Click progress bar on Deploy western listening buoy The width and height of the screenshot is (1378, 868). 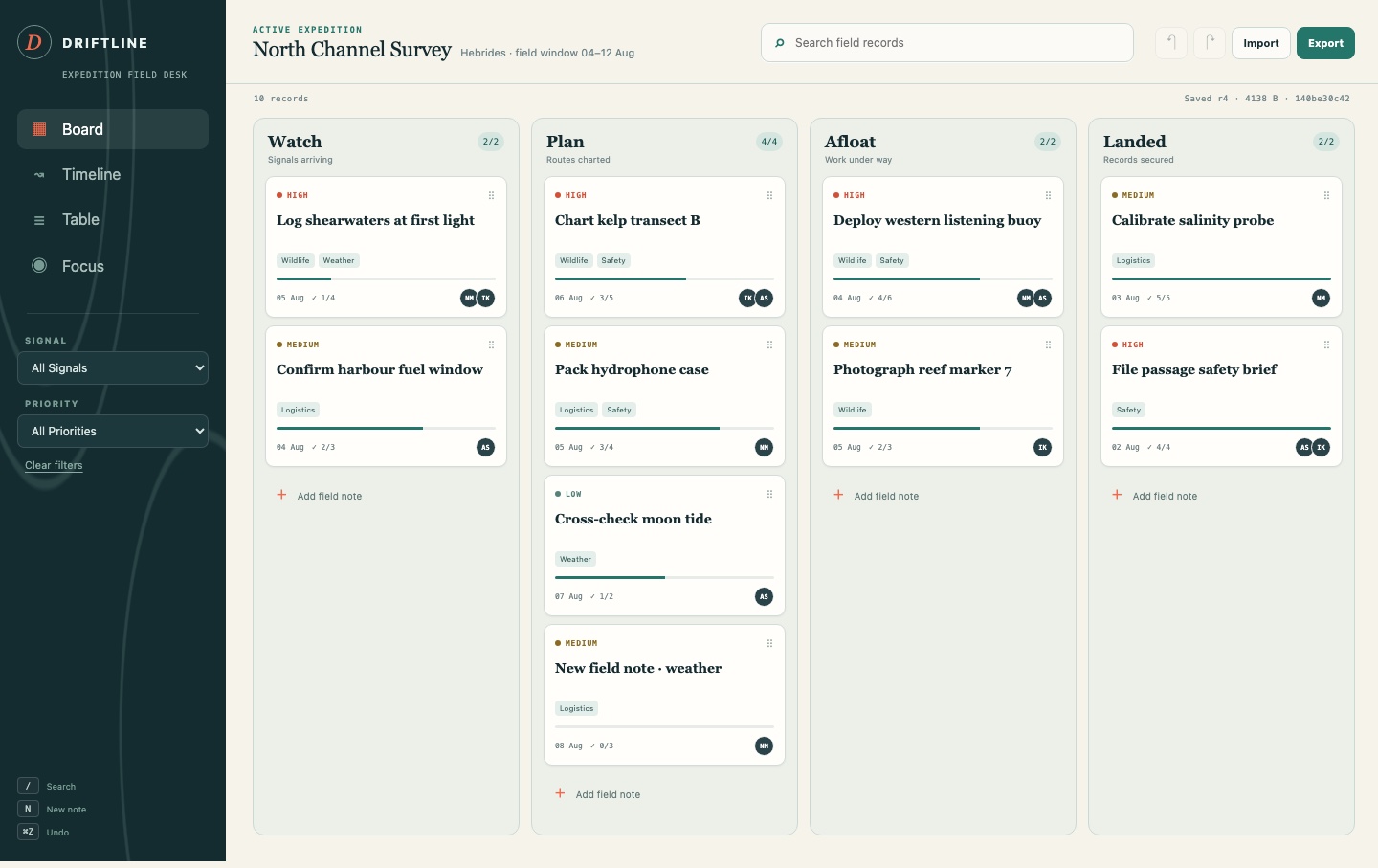(x=943, y=278)
